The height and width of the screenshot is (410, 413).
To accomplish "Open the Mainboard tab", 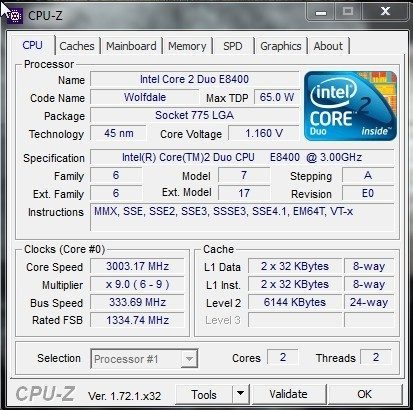I will (131, 46).
